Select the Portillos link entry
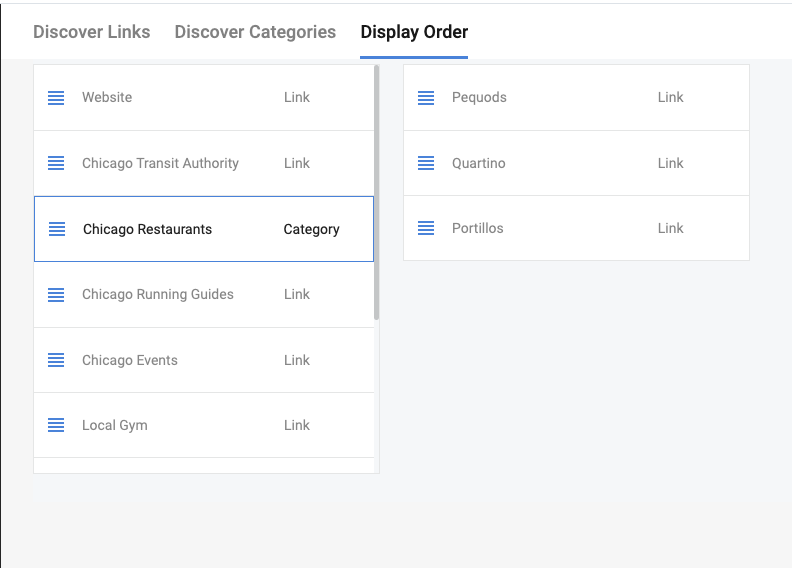 [x=478, y=228]
